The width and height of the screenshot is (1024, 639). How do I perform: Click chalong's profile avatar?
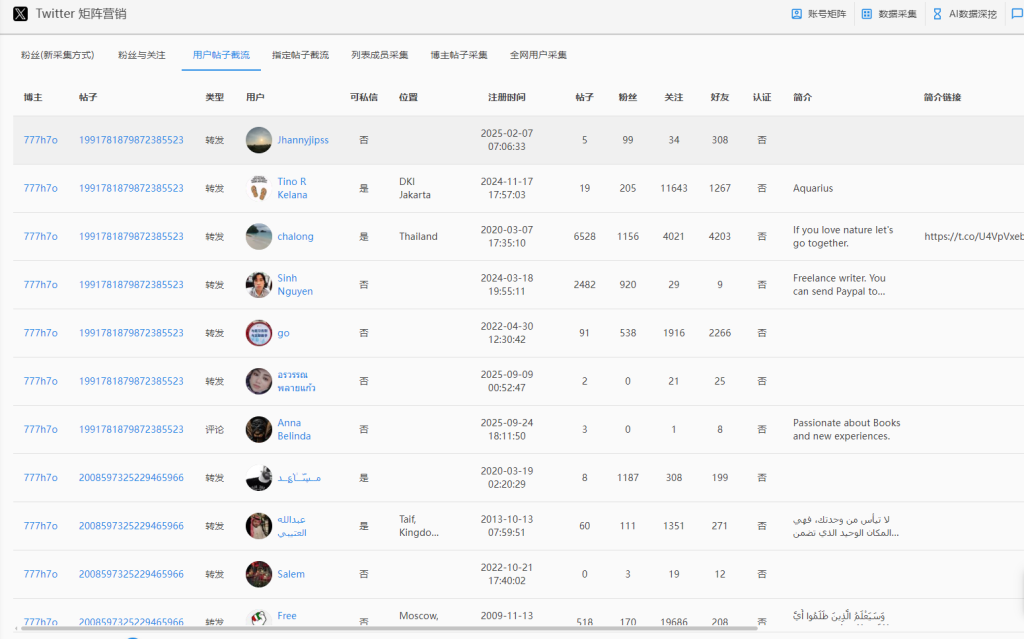[259, 237]
